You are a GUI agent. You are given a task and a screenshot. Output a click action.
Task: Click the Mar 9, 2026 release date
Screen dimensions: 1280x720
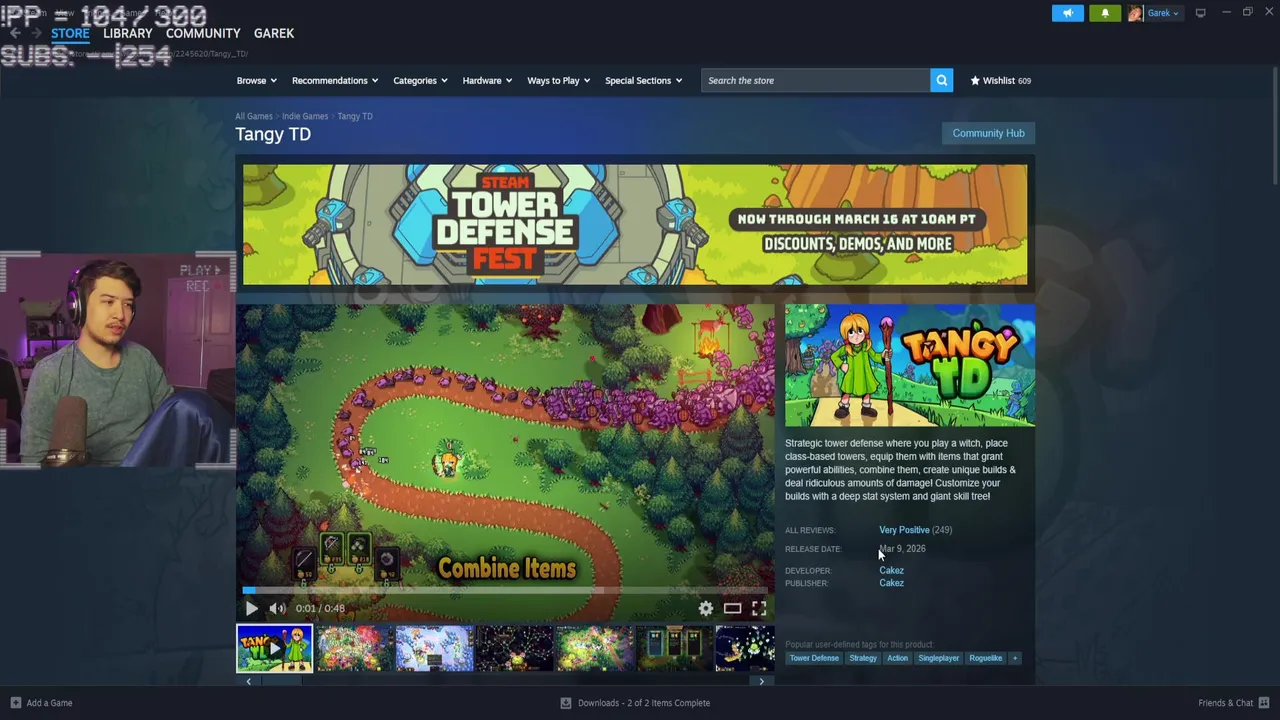[x=902, y=549]
